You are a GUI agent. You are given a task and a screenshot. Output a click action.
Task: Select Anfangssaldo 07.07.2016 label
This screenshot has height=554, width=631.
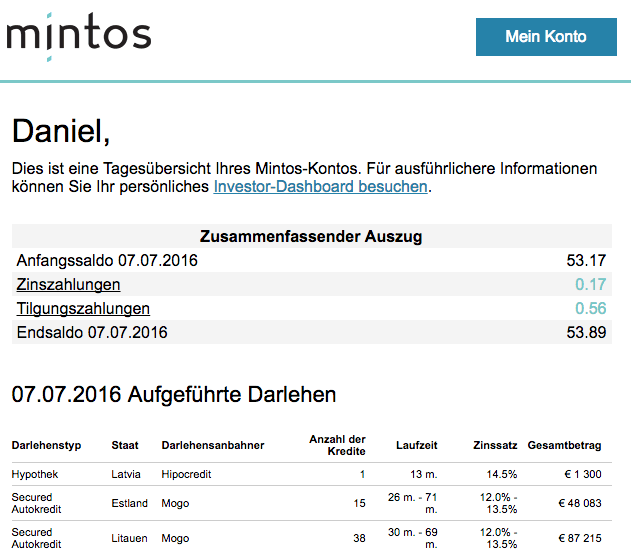pyautogui.click(x=107, y=260)
